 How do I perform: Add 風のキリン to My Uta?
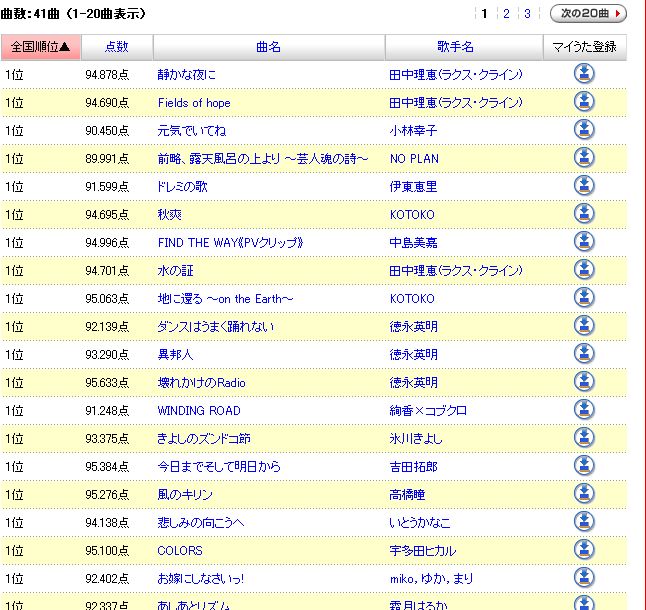[584, 494]
